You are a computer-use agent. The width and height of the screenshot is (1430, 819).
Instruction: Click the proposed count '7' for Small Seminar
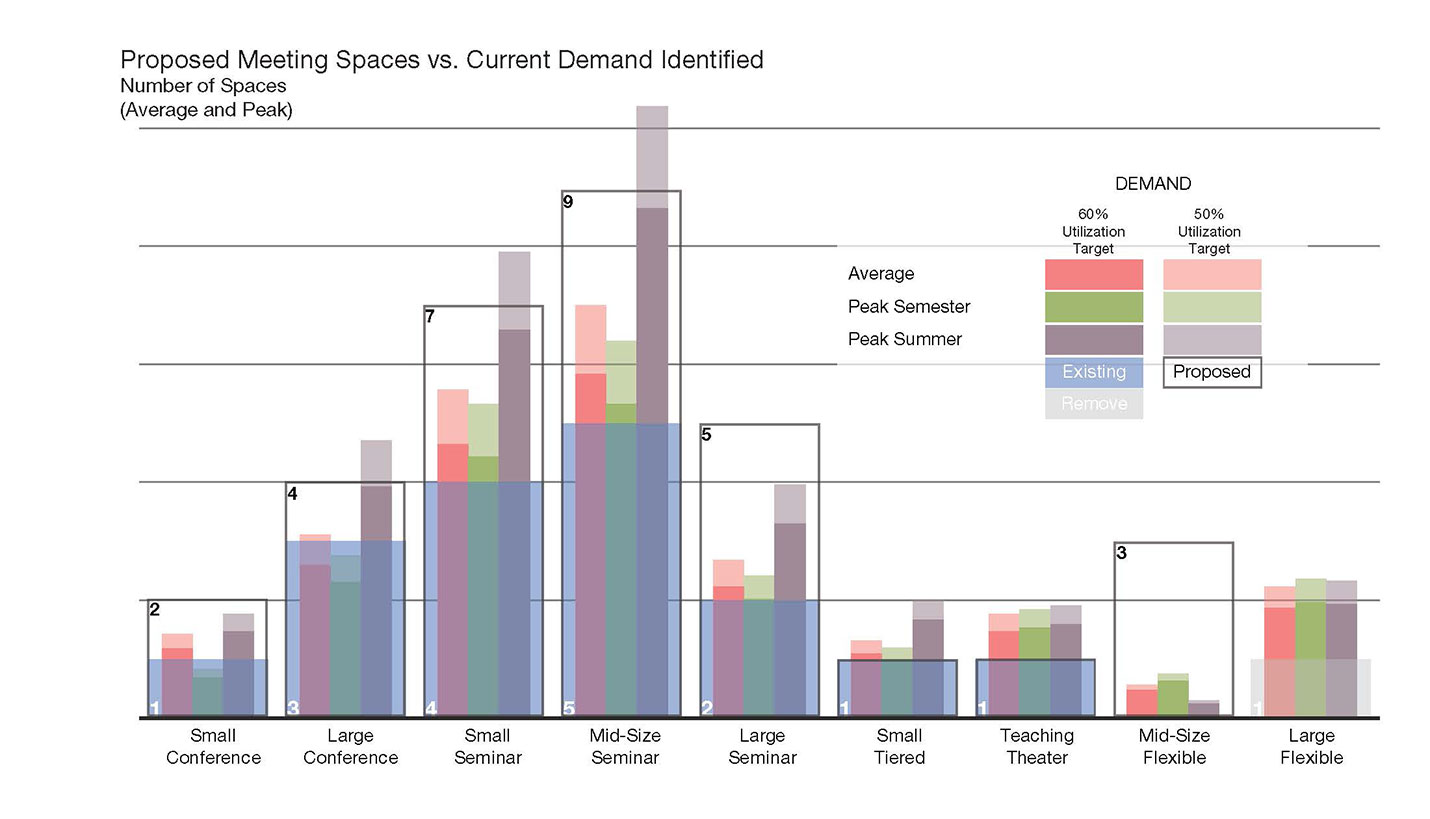(430, 317)
